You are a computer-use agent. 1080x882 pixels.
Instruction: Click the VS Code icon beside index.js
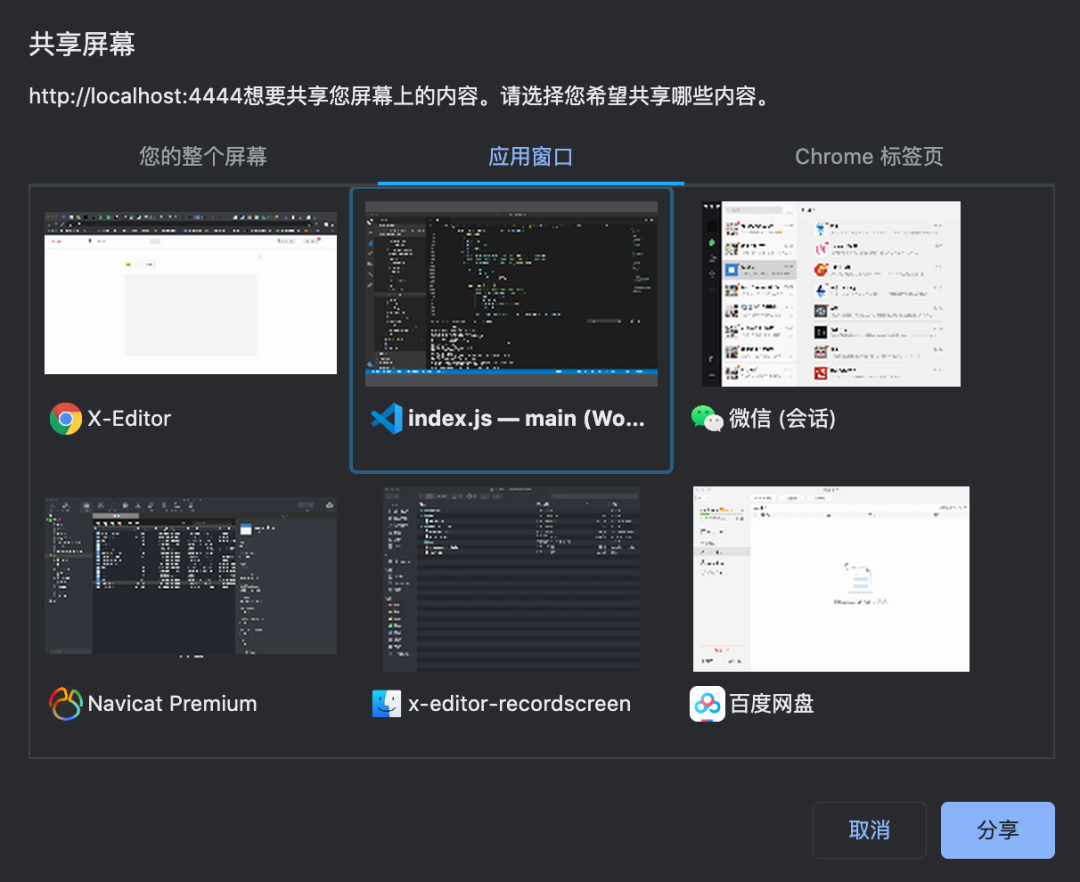click(x=386, y=419)
